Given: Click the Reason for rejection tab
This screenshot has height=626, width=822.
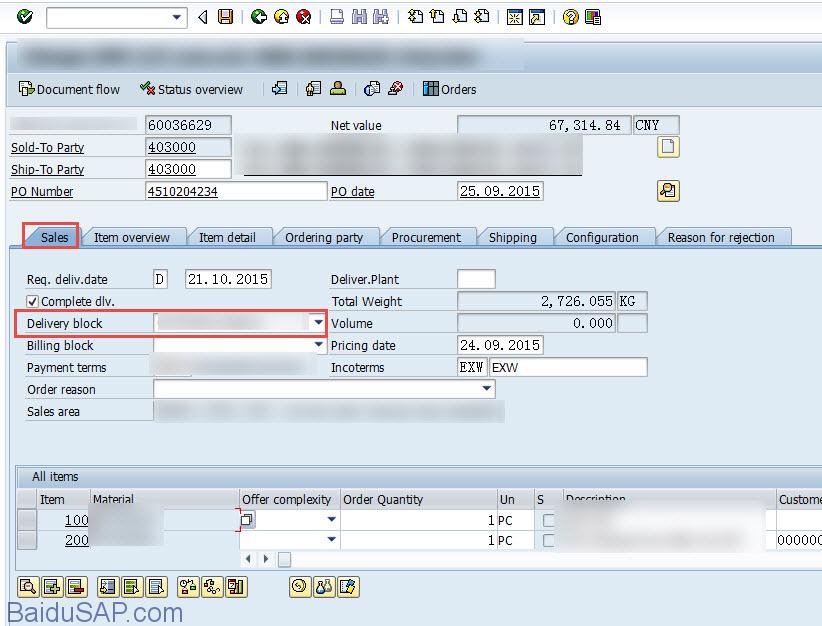Looking at the screenshot, I should [723, 237].
